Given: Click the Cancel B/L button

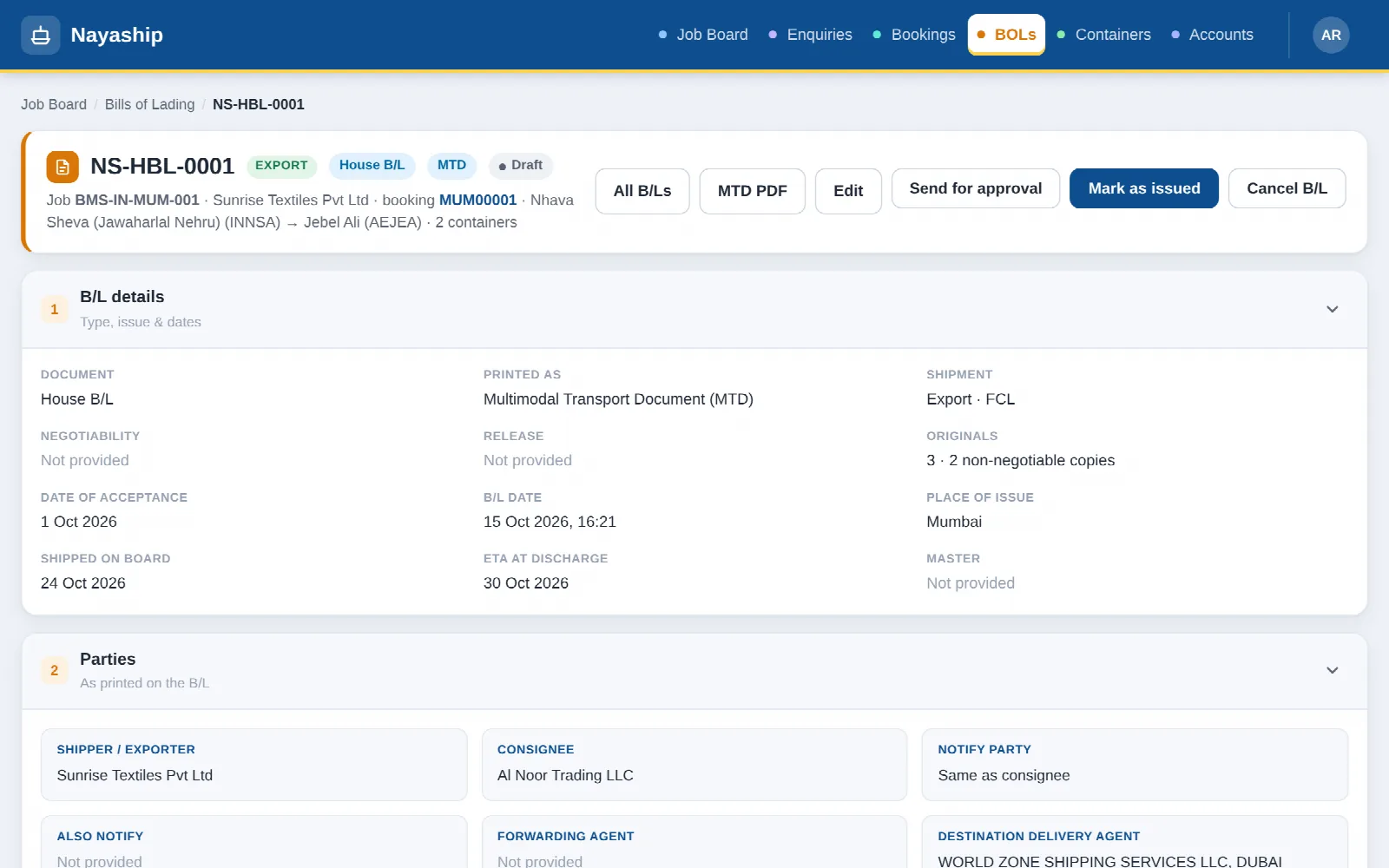Looking at the screenshot, I should [x=1287, y=188].
